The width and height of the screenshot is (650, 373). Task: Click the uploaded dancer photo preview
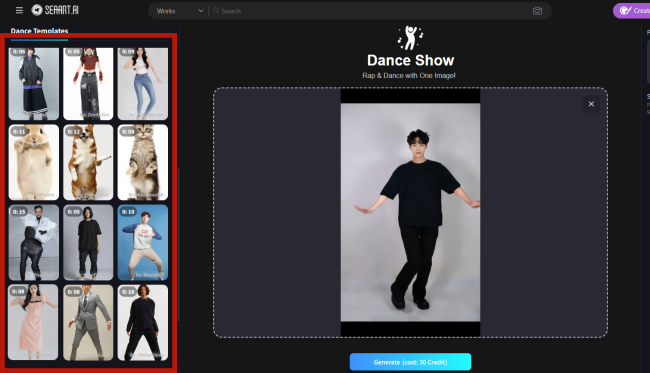click(410, 212)
